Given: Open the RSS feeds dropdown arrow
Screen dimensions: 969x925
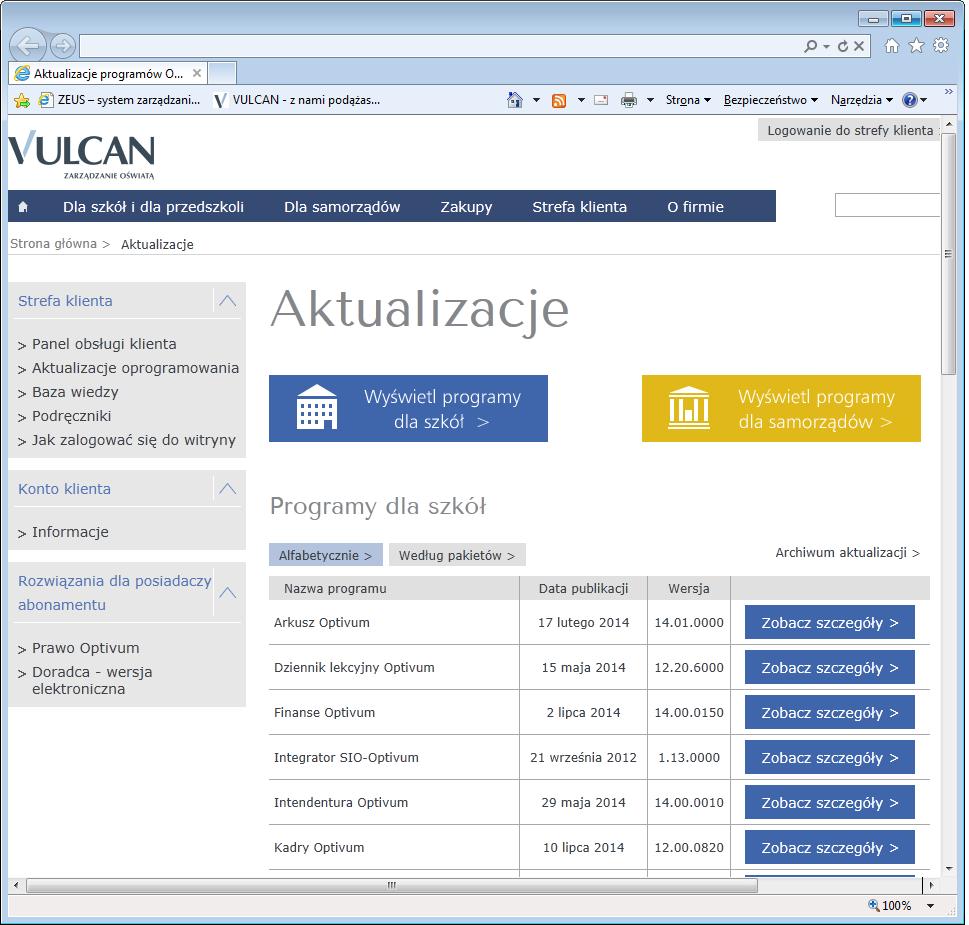Looking at the screenshot, I should [581, 100].
